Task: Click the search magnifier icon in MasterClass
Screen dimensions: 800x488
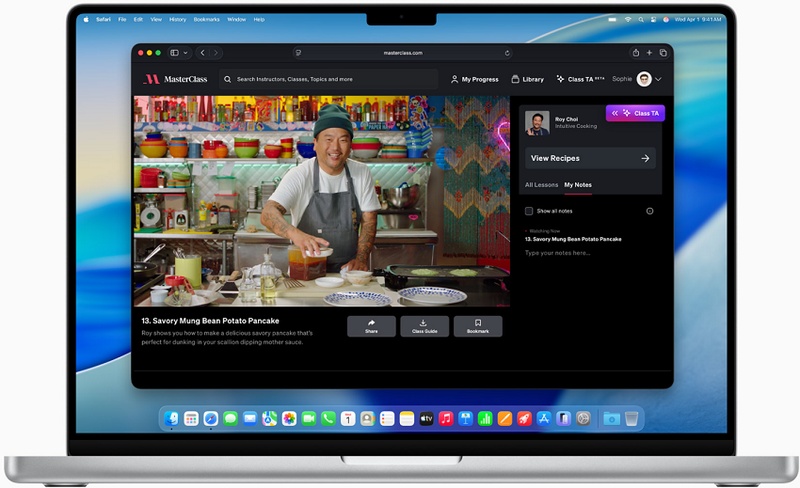Action: pyautogui.click(x=228, y=79)
